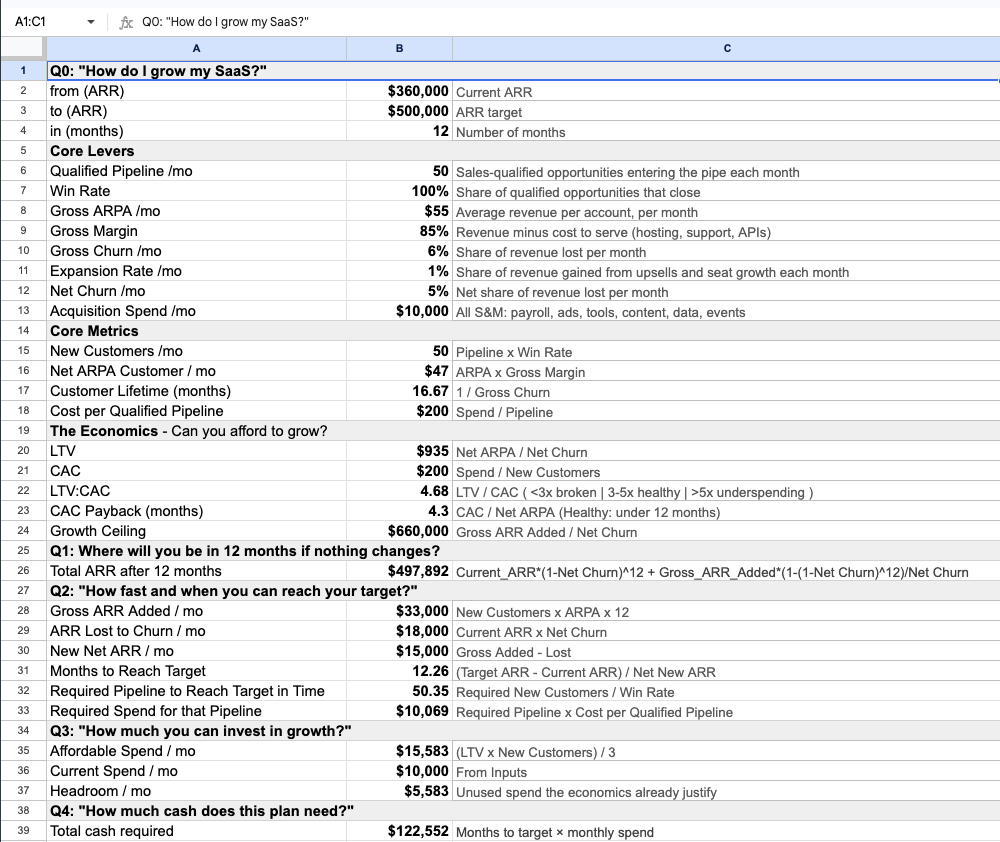Click the 'Net Churn /mo' cell
This screenshot has height=842, width=1000.
(196, 291)
